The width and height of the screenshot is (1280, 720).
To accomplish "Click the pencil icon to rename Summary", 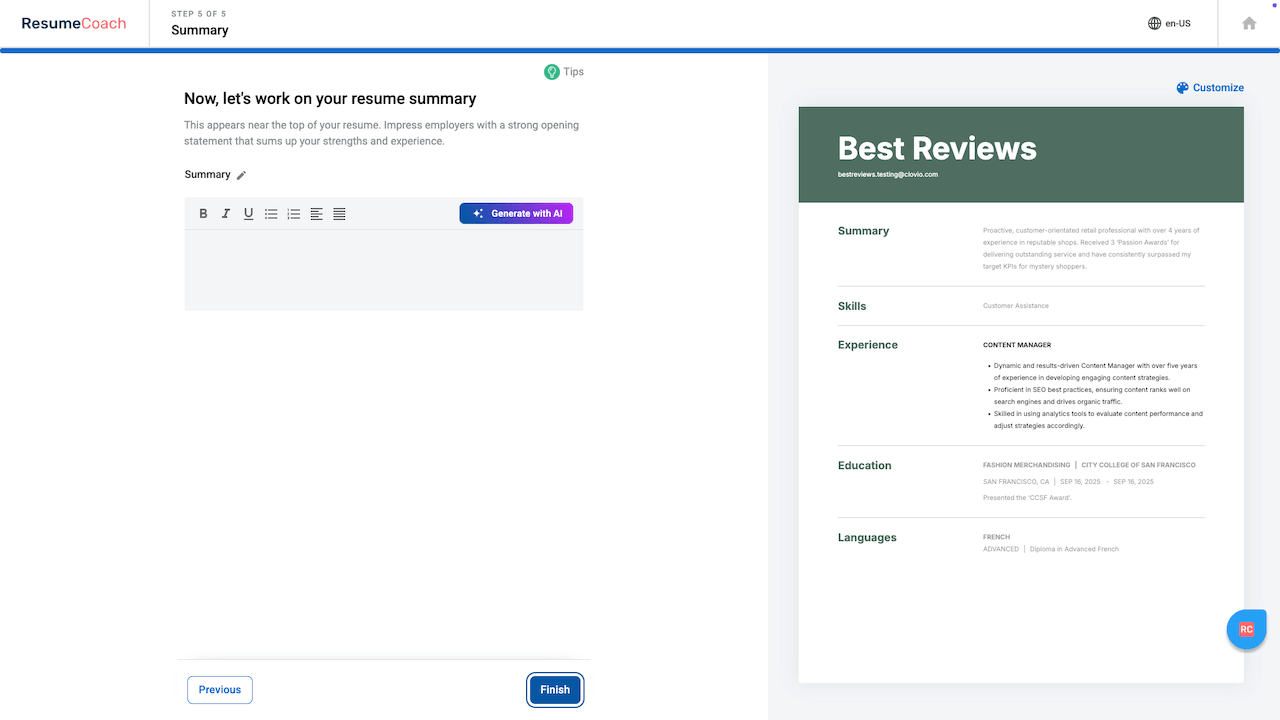I will [240, 174].
